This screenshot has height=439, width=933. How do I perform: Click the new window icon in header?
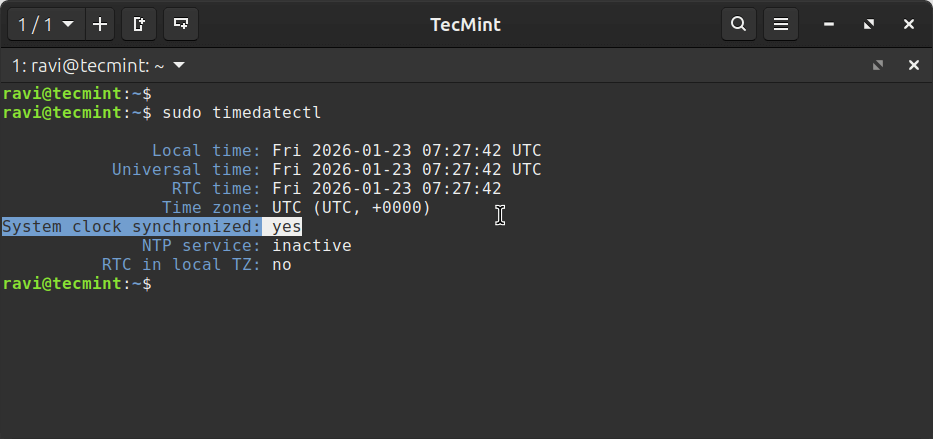click(x=181, y=24)
